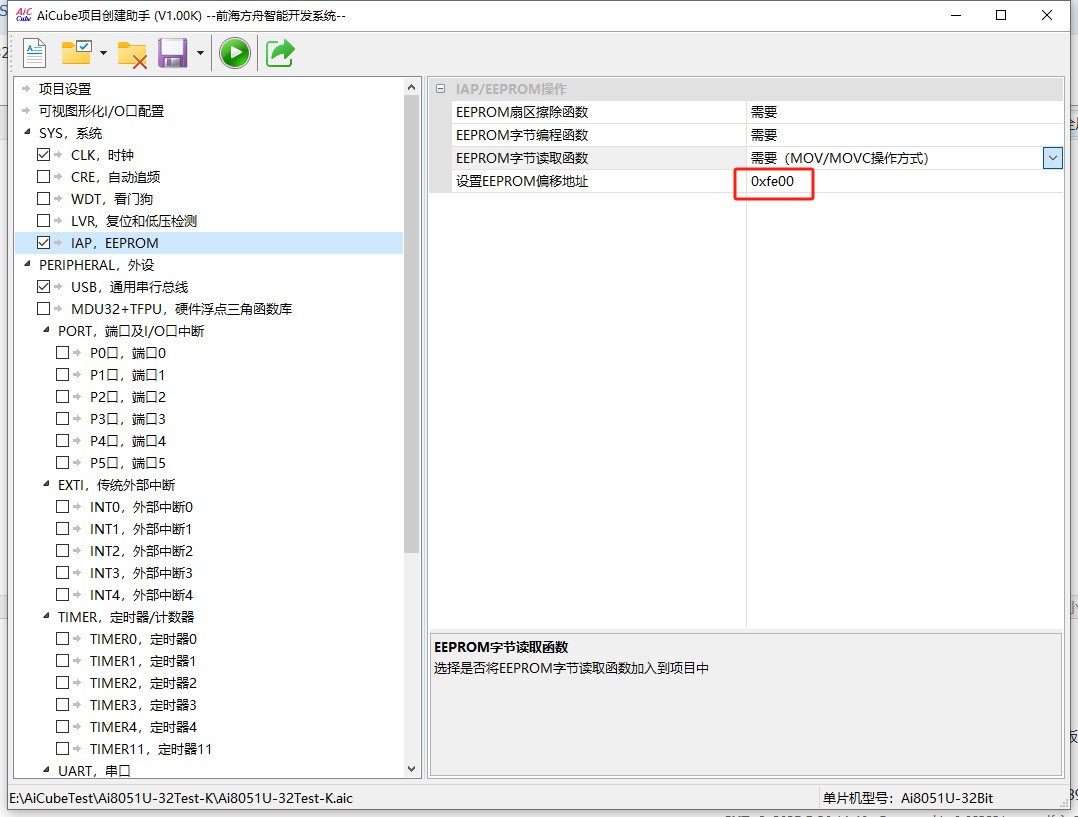
Task: Click 设置EEPROM偏移地址 property label
Action: [522, 182]
